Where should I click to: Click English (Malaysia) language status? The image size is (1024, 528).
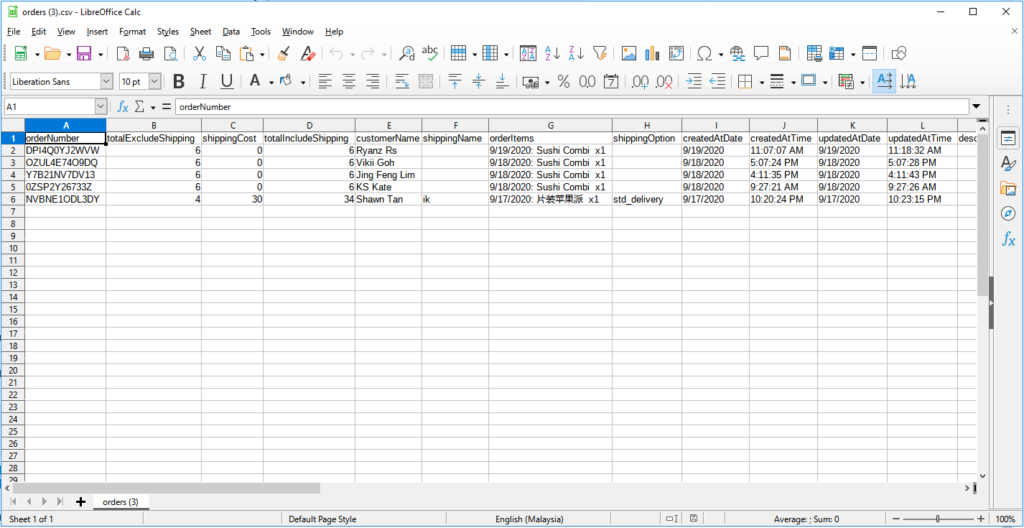[529, 519]
